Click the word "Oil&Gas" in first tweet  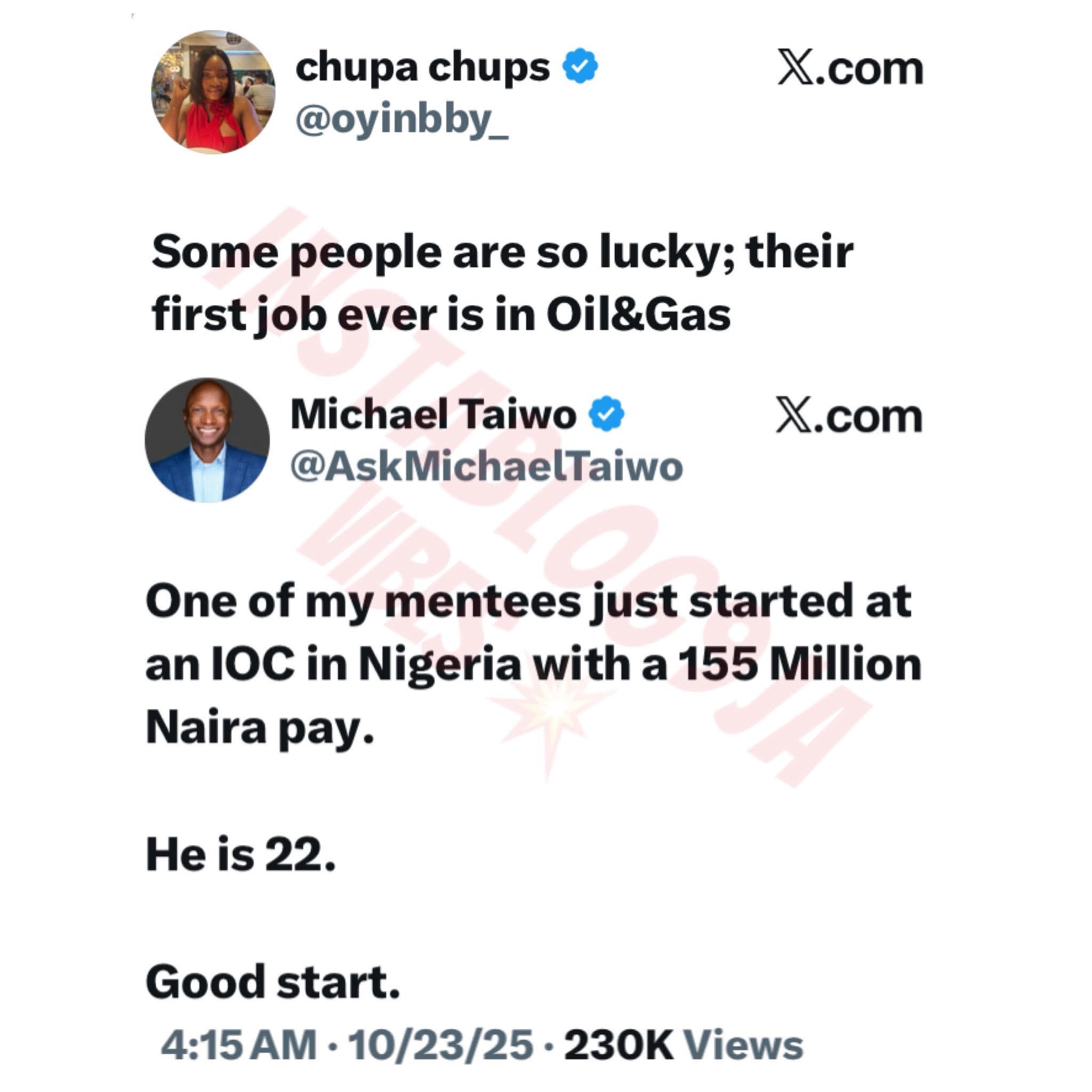click(638, 314)
